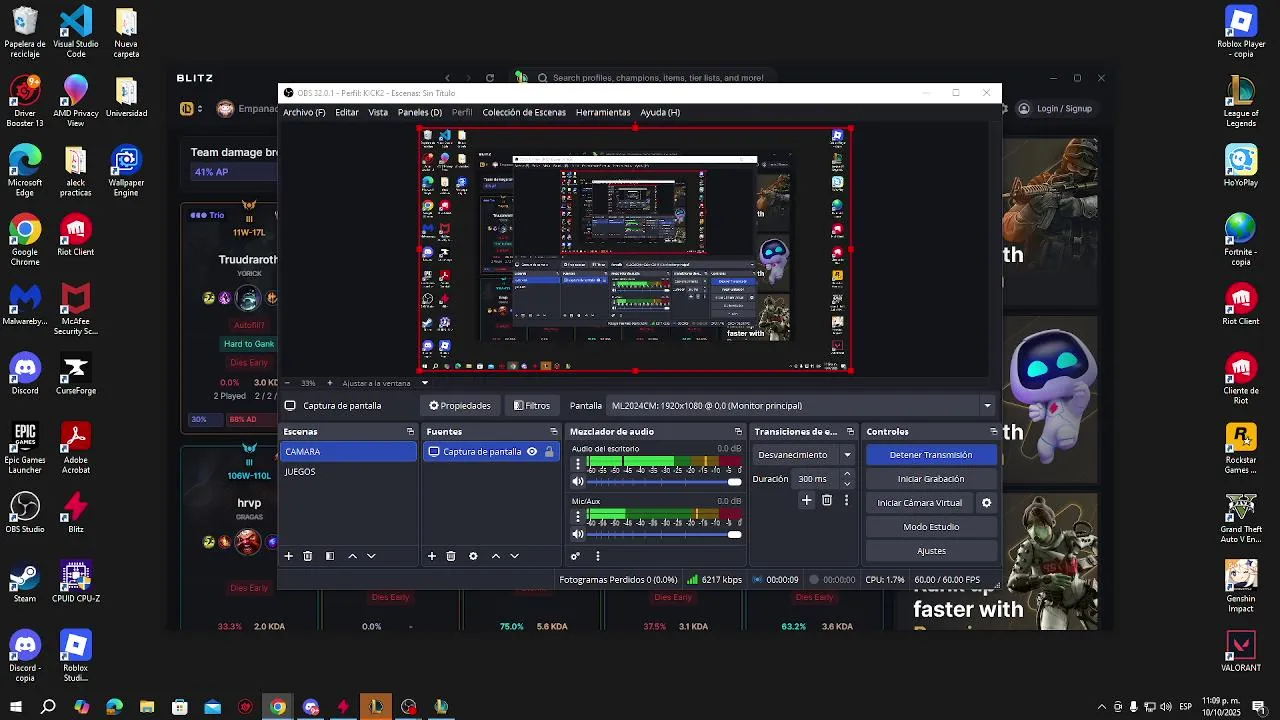
Task: Move source down in Fuentes toolbar
Action: pyautogui.click(x=514, y=556)
